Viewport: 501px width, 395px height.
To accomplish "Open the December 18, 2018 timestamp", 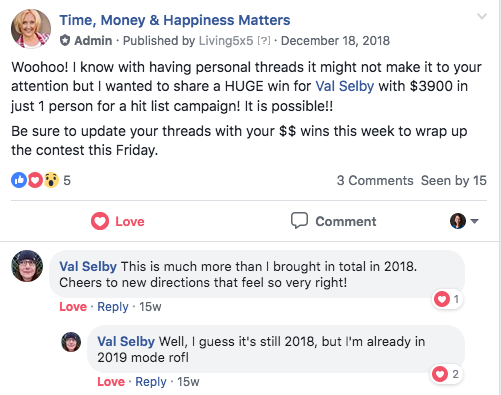I will pos(335,41).
